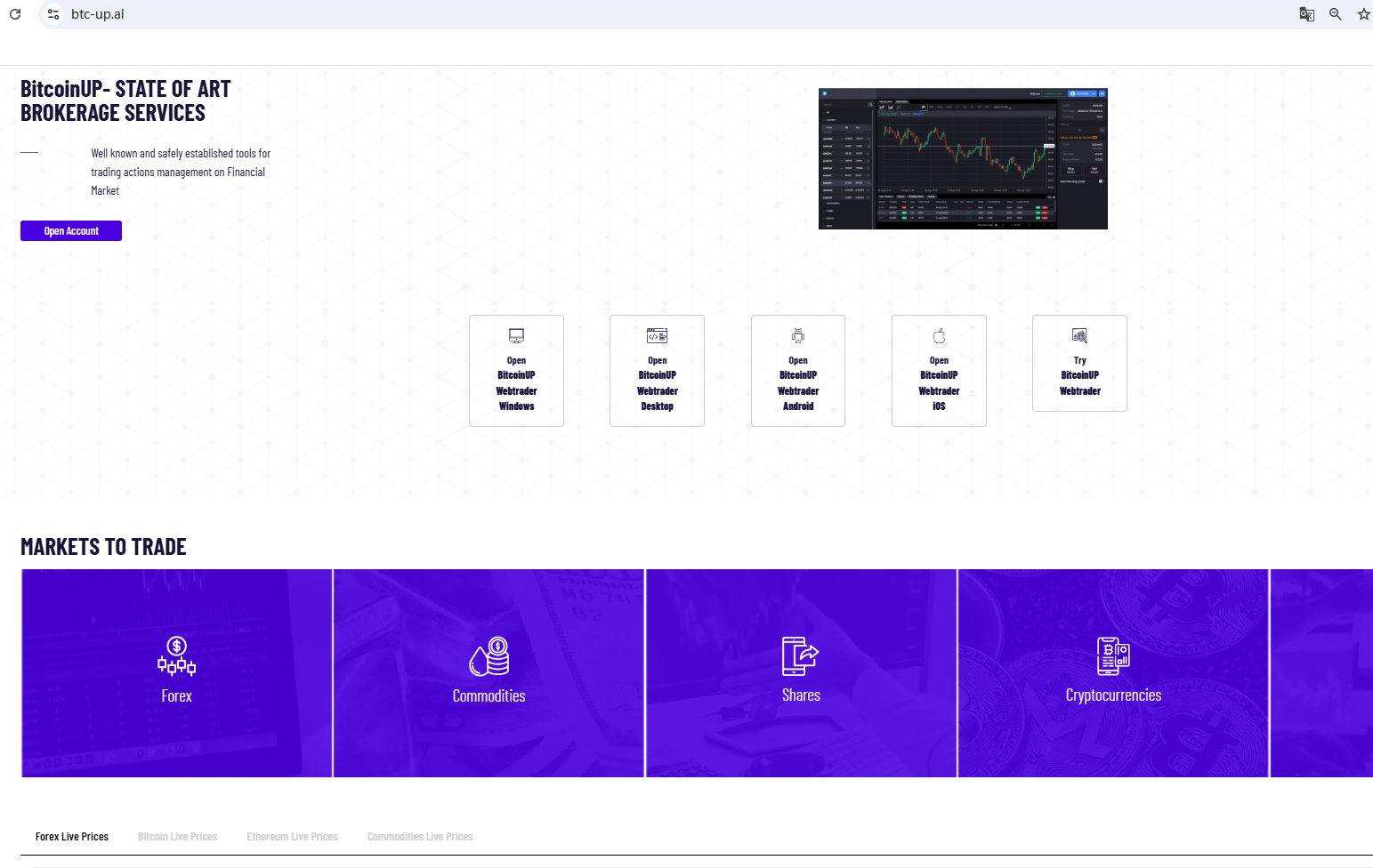1373x868 pixels.
Task: Open the trading platform screenshot thumbnail
Action: click(963, 158)
